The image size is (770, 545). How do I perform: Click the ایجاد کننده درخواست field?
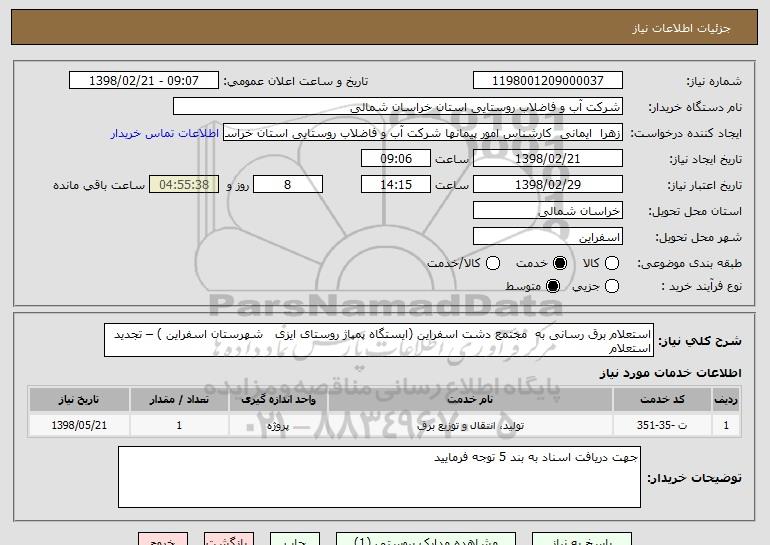click(x=423, y=133)
